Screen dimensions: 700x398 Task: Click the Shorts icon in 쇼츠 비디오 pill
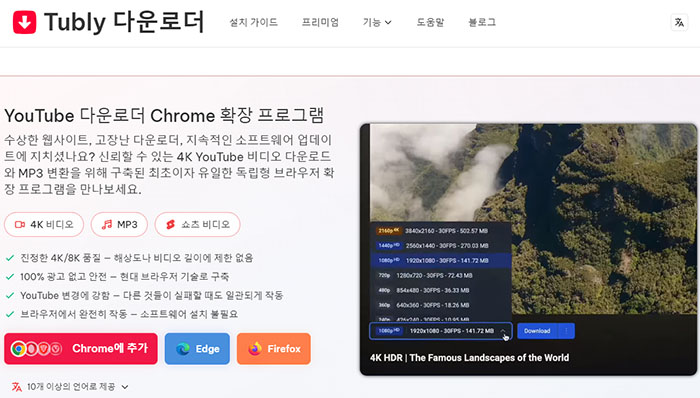(171, 224)
